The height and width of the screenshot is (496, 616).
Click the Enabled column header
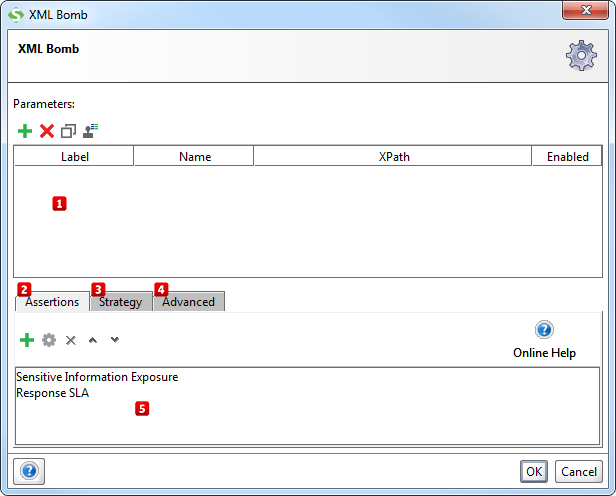point(568,157)
